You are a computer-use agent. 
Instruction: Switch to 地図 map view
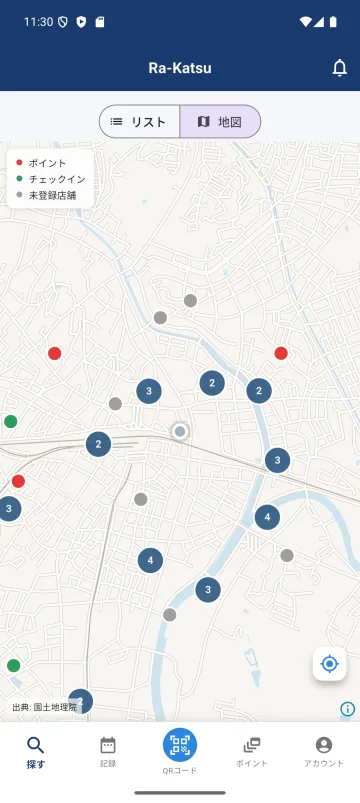tap(220, 121)
